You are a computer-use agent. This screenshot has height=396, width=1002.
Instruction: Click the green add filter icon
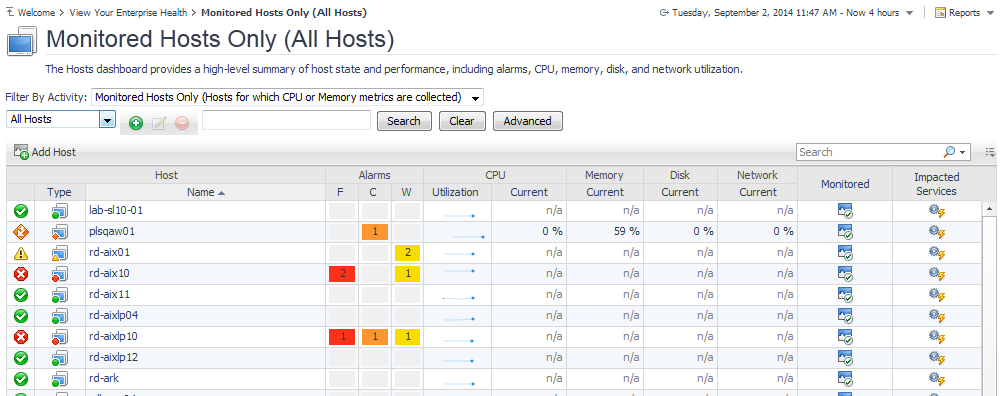click(x=135, y=123)
